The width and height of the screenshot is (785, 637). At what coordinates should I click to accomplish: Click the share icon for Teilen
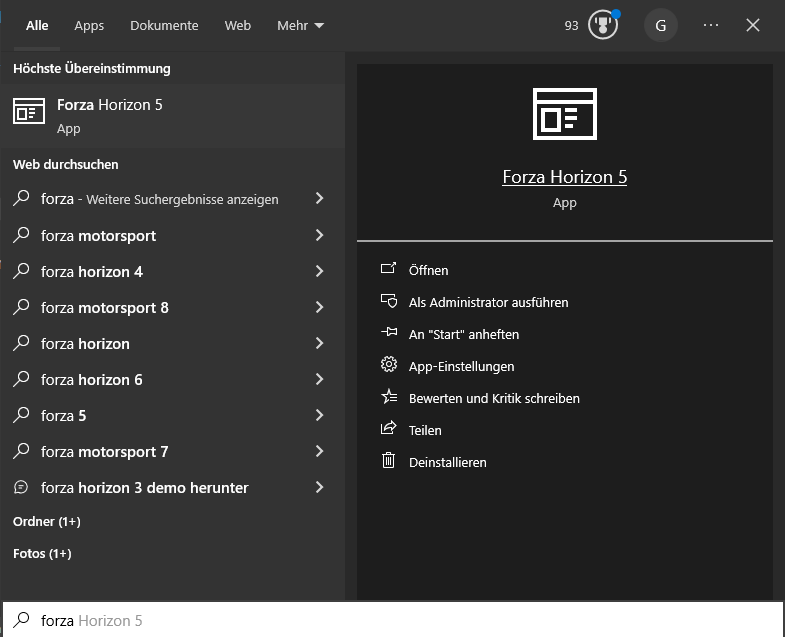pos(388,429)
